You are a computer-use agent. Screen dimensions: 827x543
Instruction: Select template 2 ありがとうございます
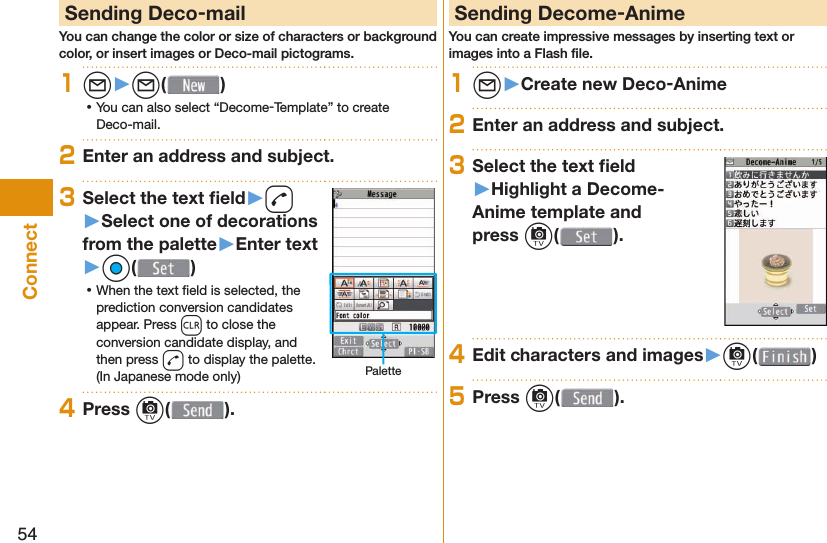[x=775, y=185]
